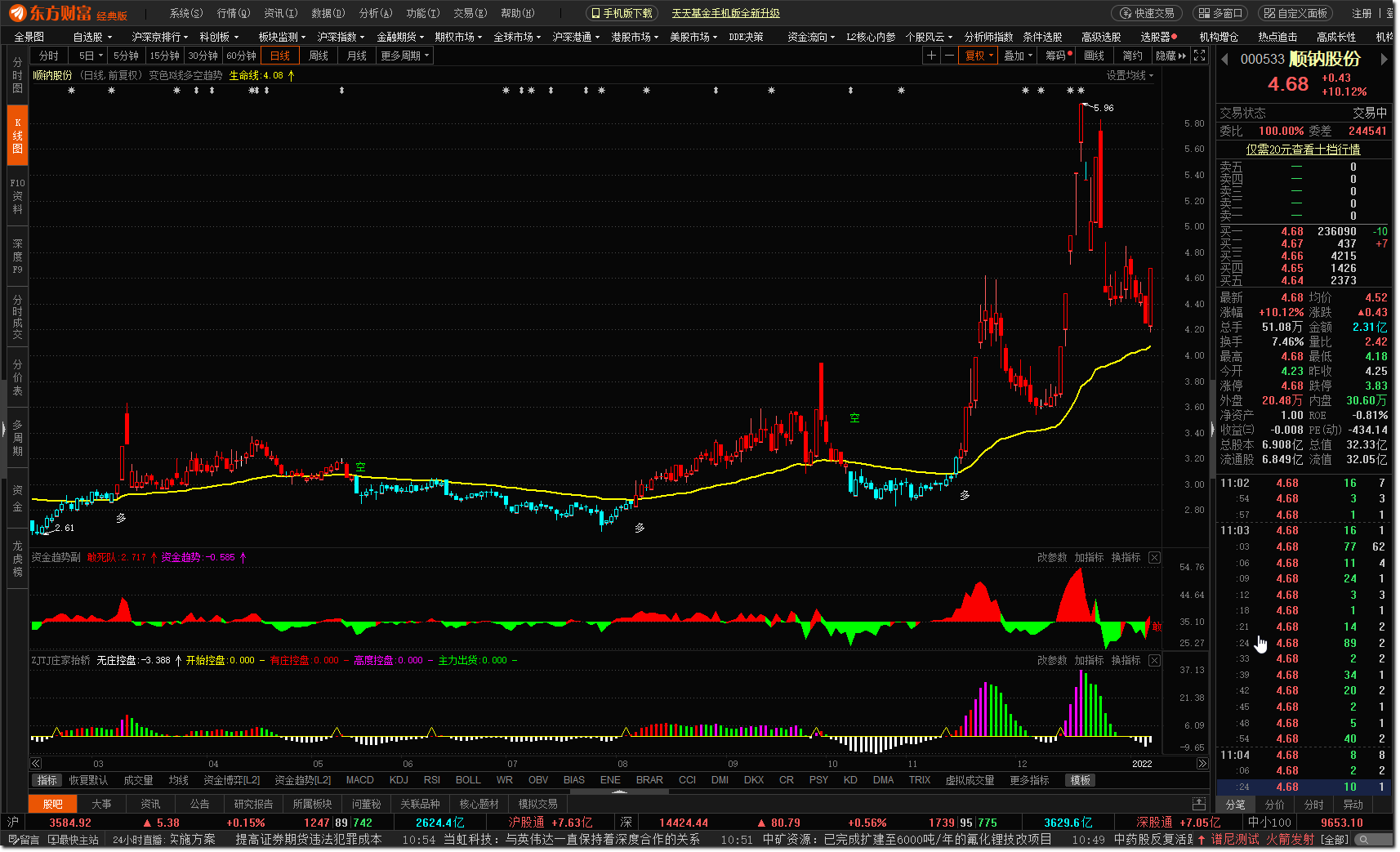Open 多周期 sidebar panel
The height and width of the screenshot is (852, 1400).
click(x=17, y=438)
